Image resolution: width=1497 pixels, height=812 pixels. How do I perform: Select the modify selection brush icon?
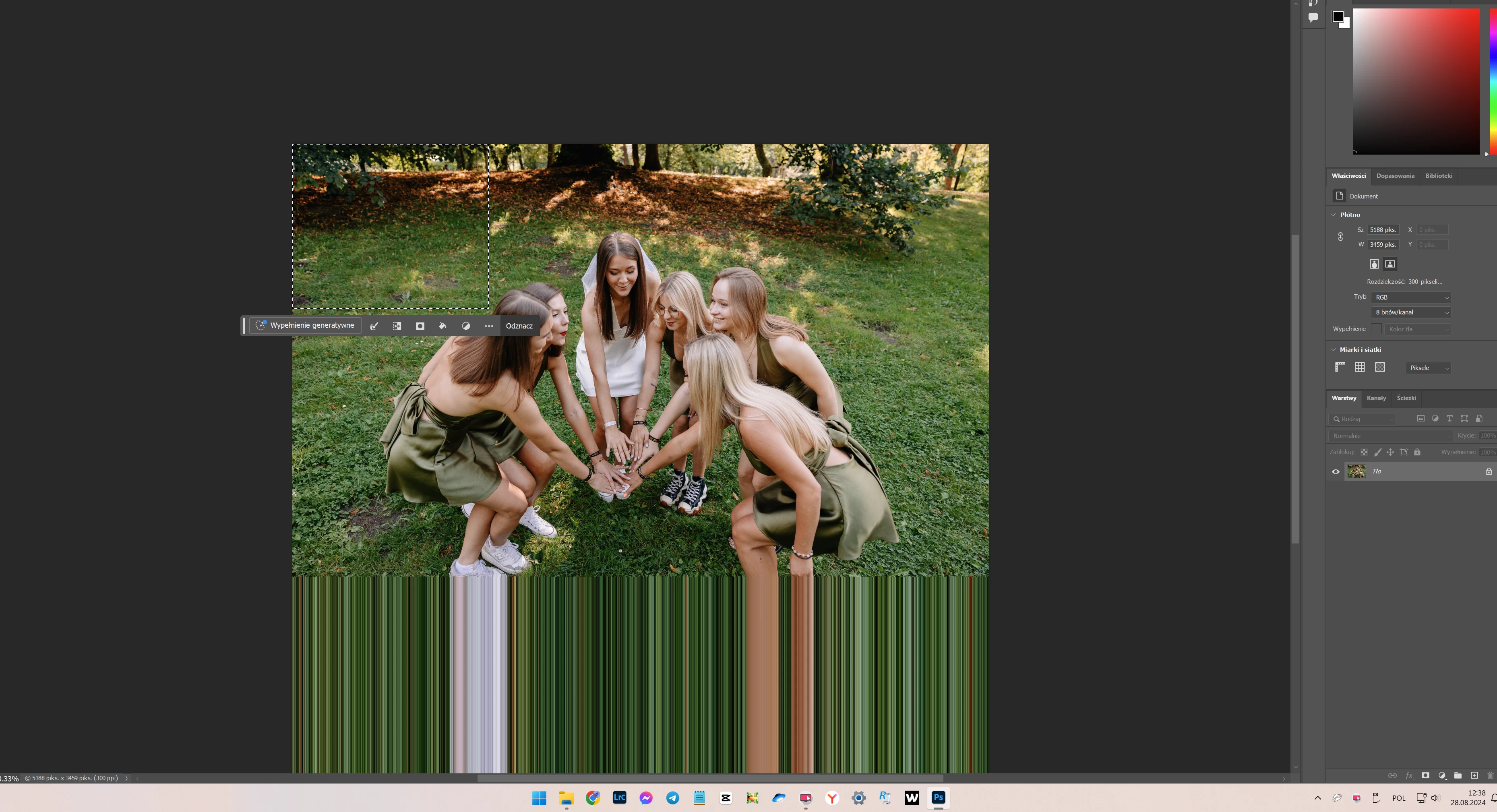pos(374,326)
